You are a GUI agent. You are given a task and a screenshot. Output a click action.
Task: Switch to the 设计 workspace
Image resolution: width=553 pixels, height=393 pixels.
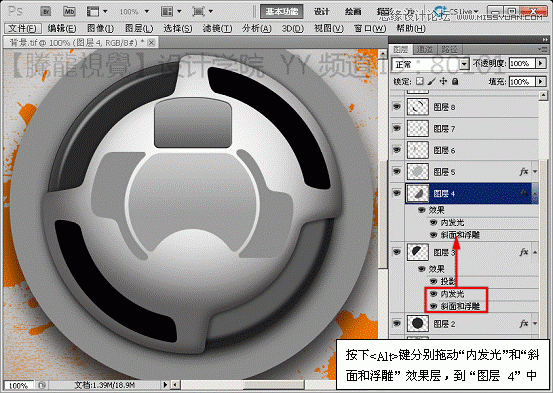(321, 12)
